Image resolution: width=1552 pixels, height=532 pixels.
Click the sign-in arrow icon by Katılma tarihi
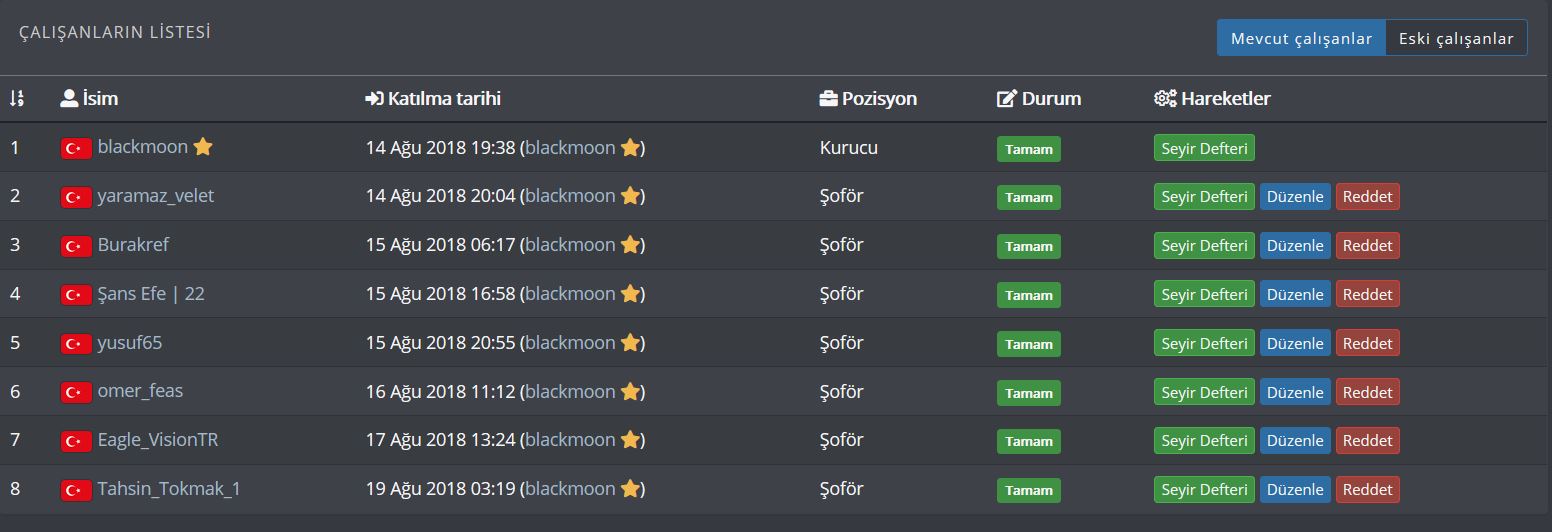[374, 98]
